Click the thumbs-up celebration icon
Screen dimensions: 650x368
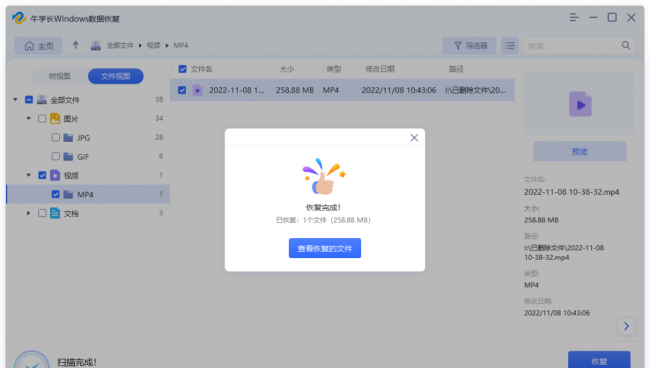click(324, 177)
